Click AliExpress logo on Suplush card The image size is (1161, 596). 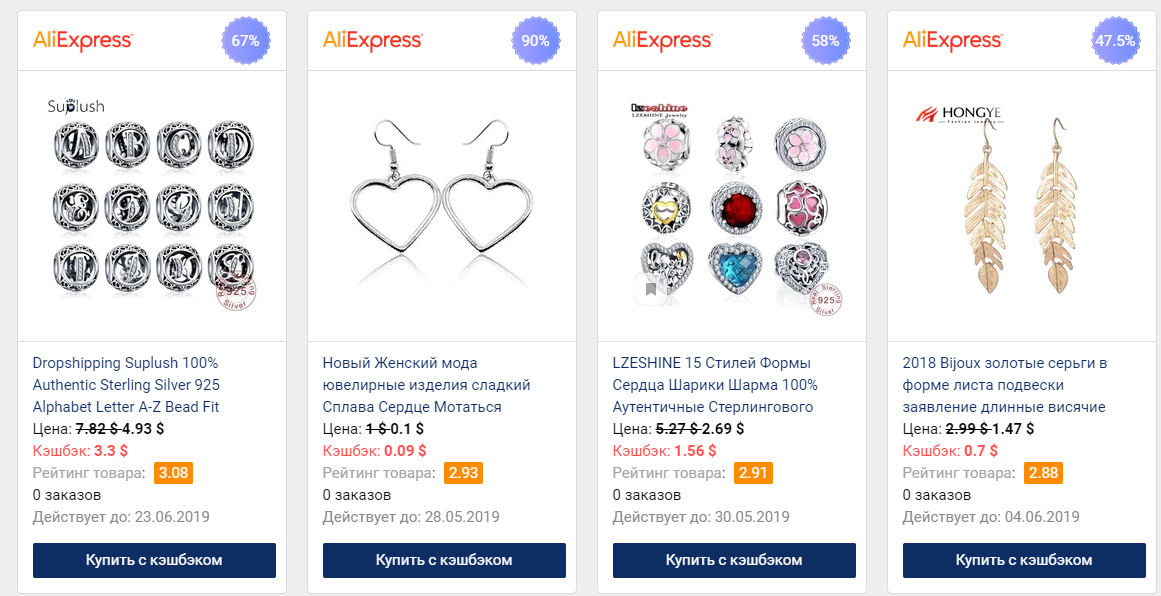point(83,40)
